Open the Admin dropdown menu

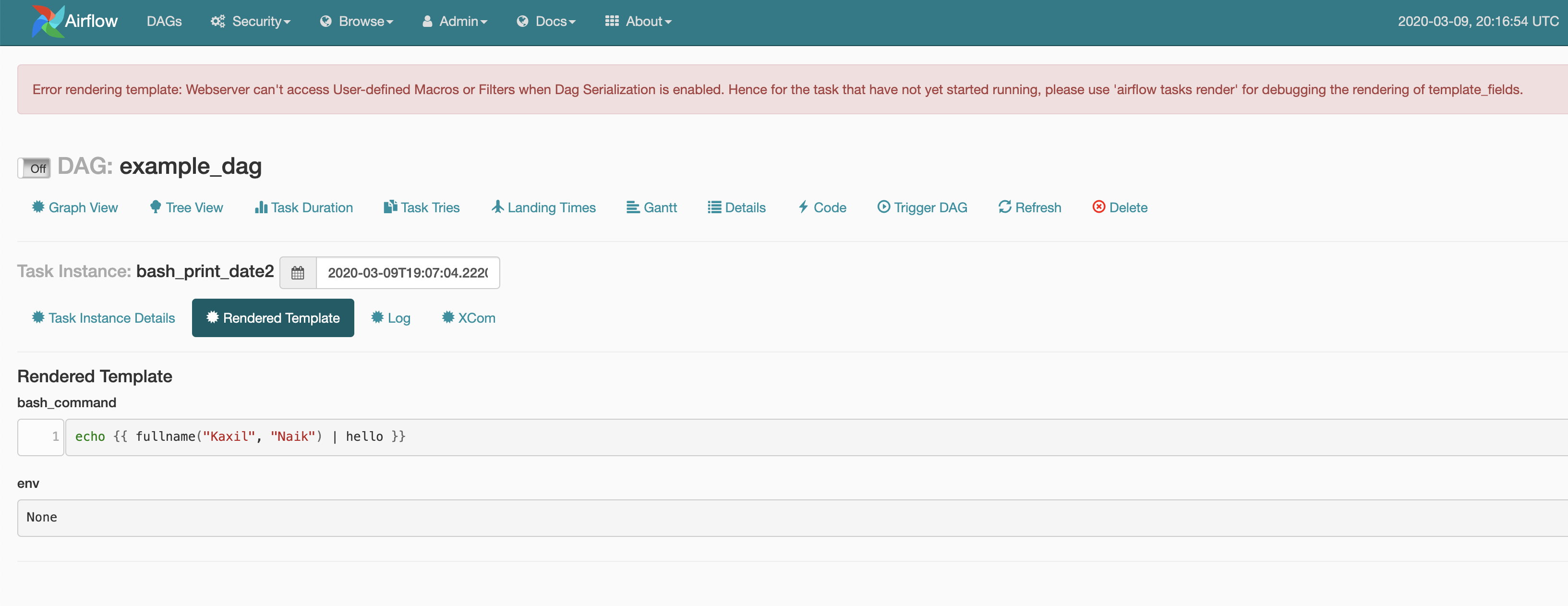coord(455,21)
